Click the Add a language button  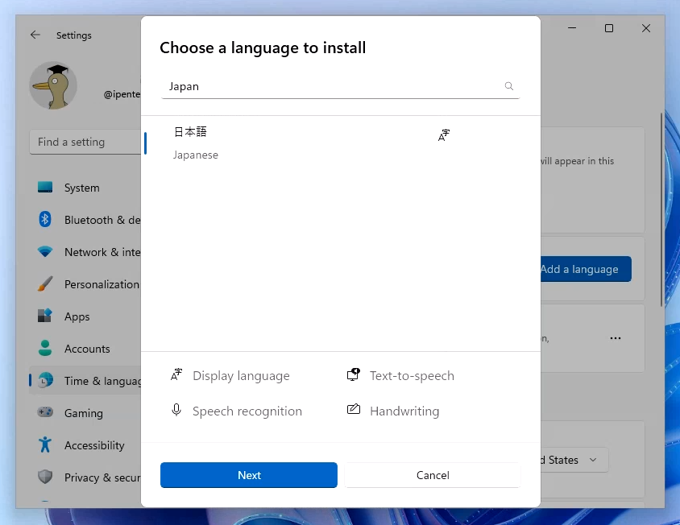pos(586,269)
